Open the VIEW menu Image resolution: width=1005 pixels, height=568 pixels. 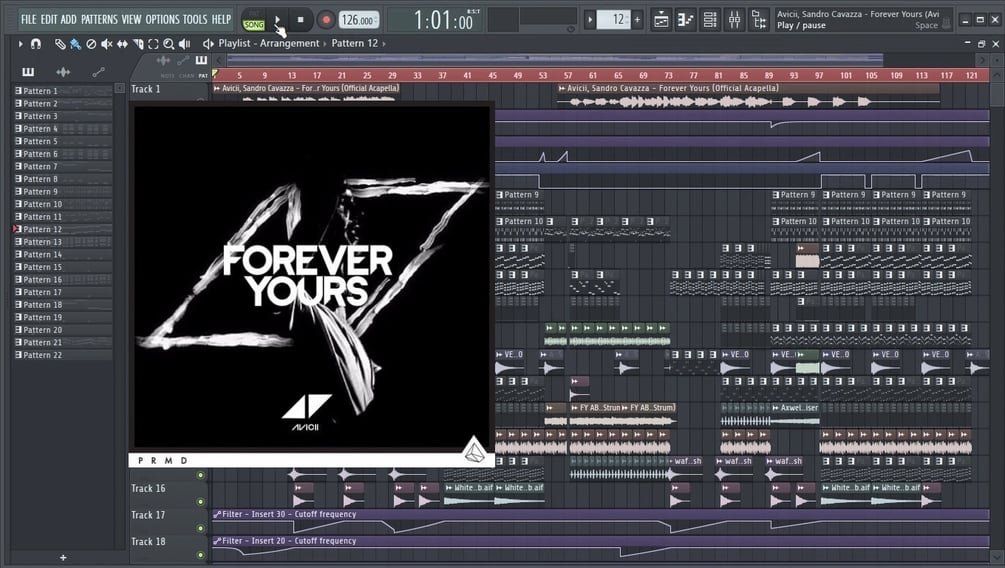[x=131, y=19]
